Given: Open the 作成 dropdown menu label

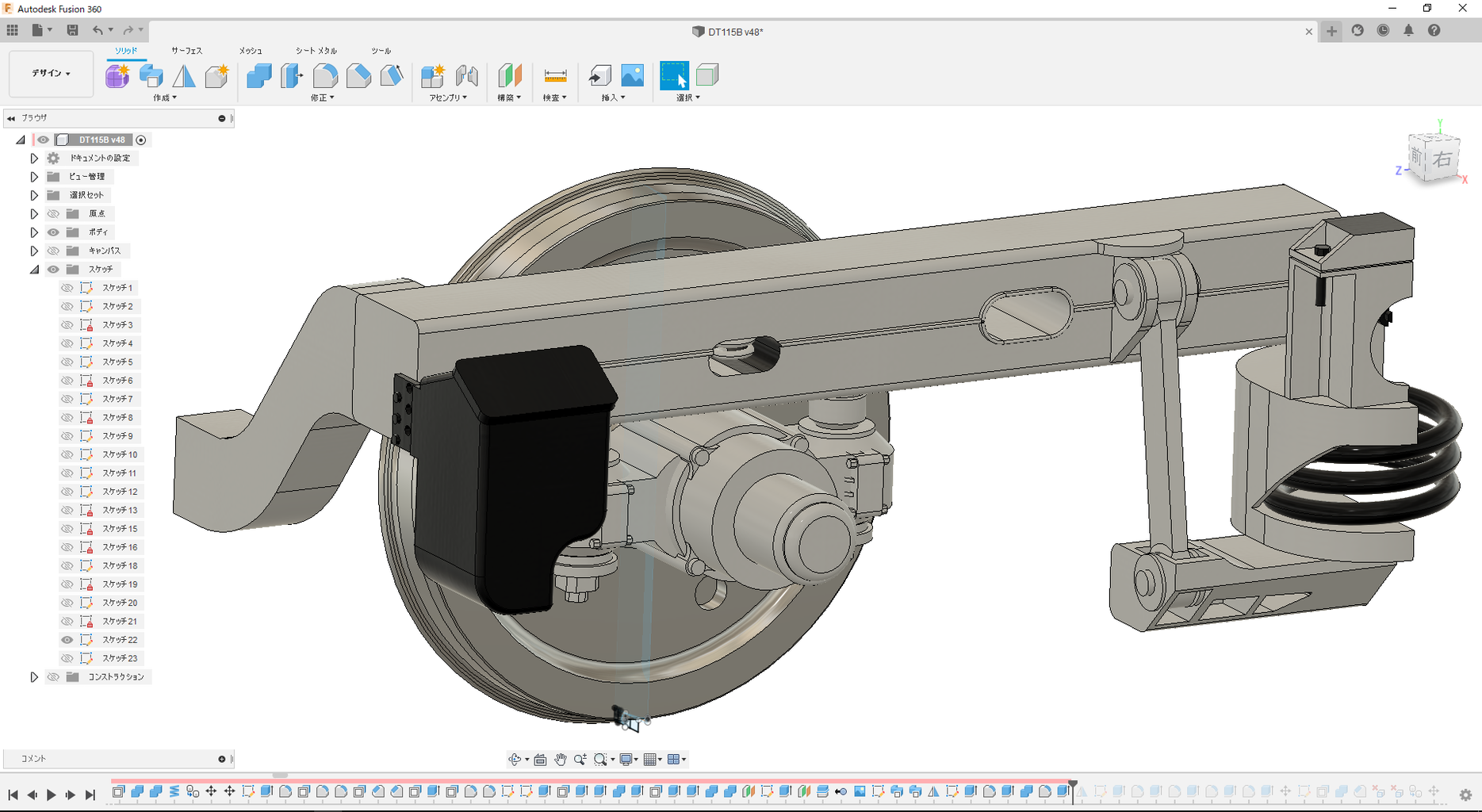Looking at the screenshot, I should click(165, 98).
